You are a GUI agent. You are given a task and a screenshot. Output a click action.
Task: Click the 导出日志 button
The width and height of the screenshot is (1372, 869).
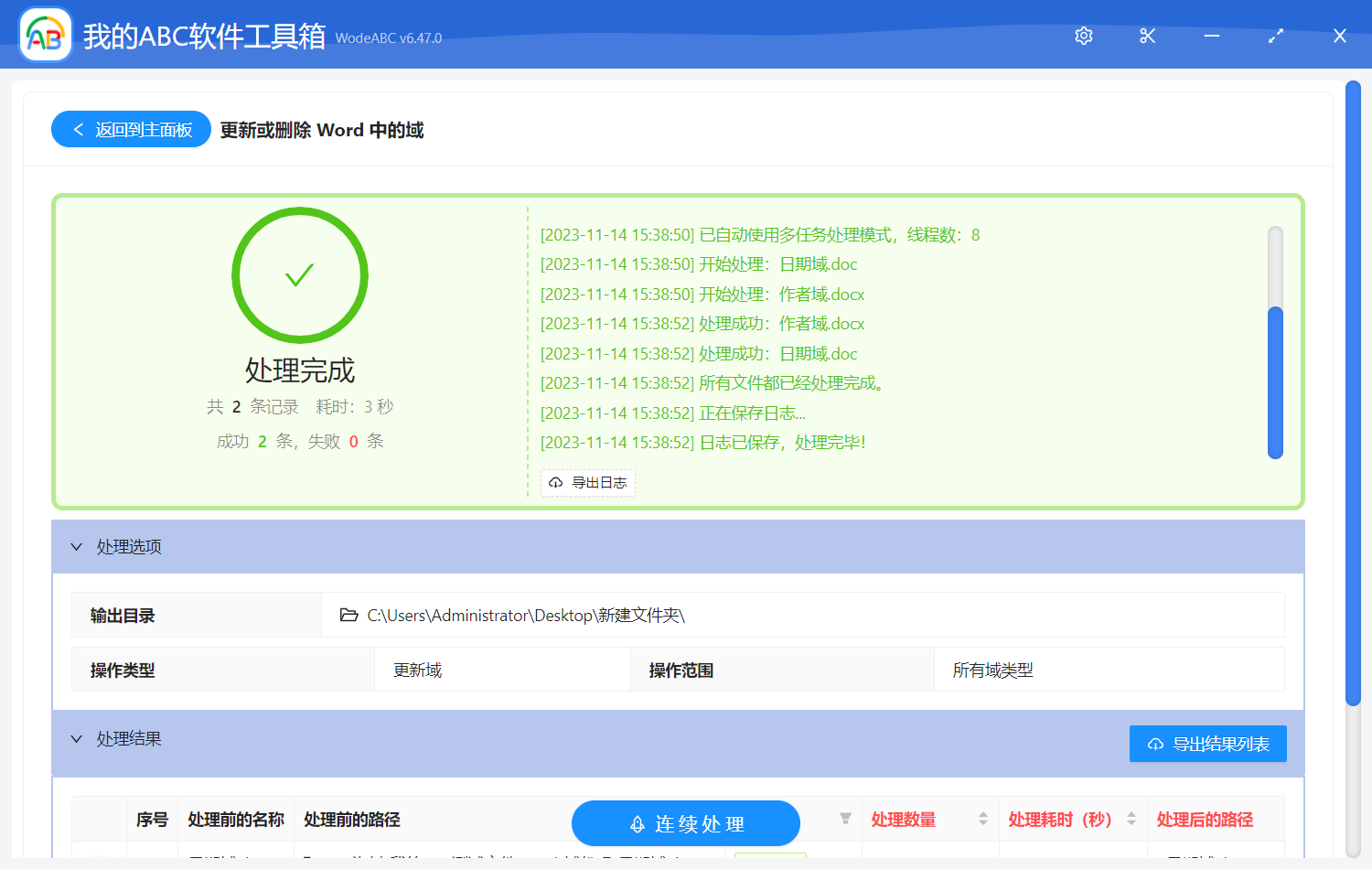pyautogui.click(x=588, y=482)
